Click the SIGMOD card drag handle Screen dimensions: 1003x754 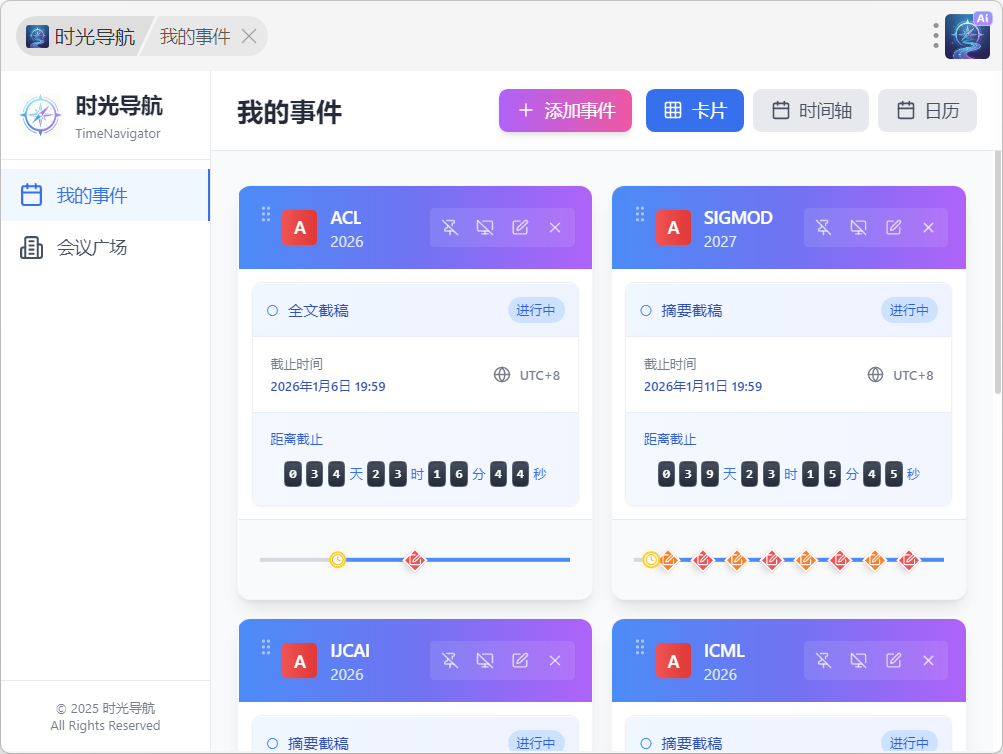(640, 214)
